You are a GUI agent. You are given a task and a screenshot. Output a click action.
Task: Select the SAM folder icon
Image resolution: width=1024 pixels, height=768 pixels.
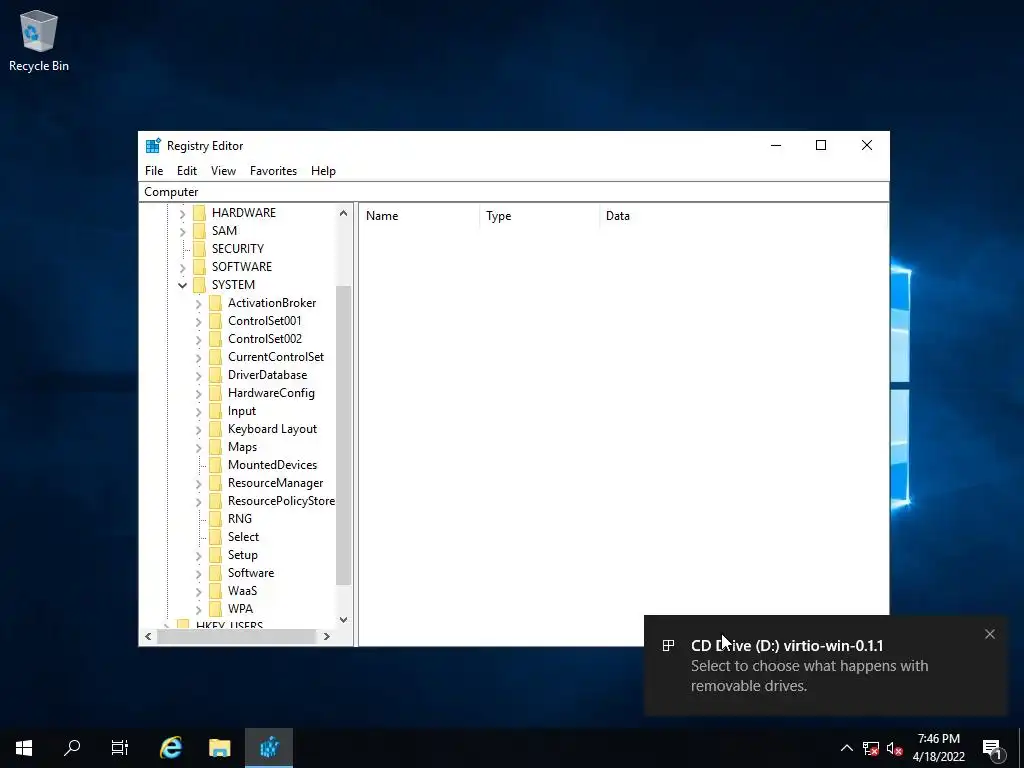(200, 231)
